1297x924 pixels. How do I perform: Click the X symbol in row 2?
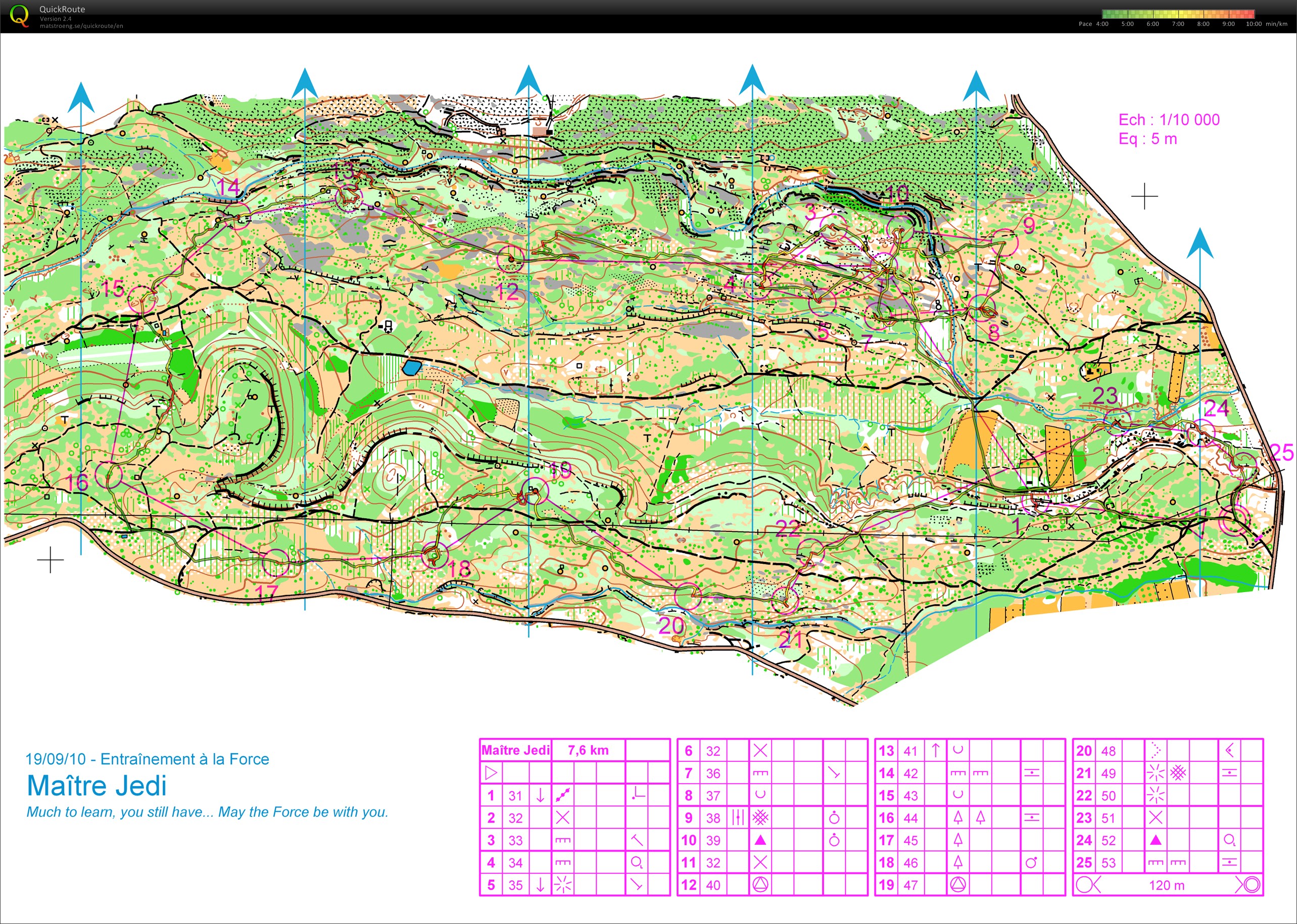(x=562, y=817)
